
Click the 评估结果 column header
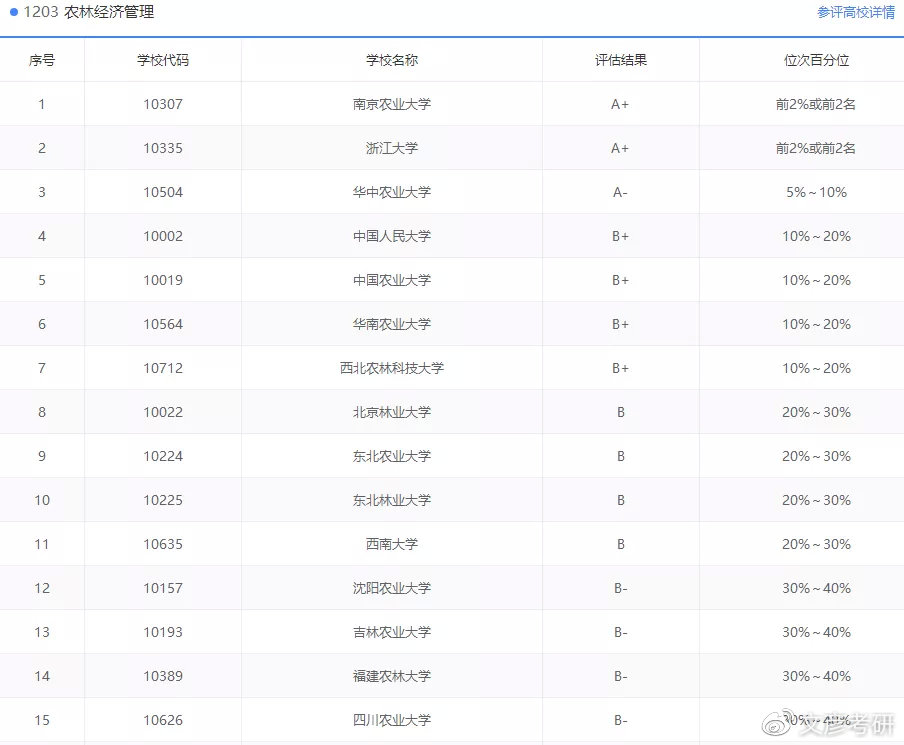click(621, 60)
